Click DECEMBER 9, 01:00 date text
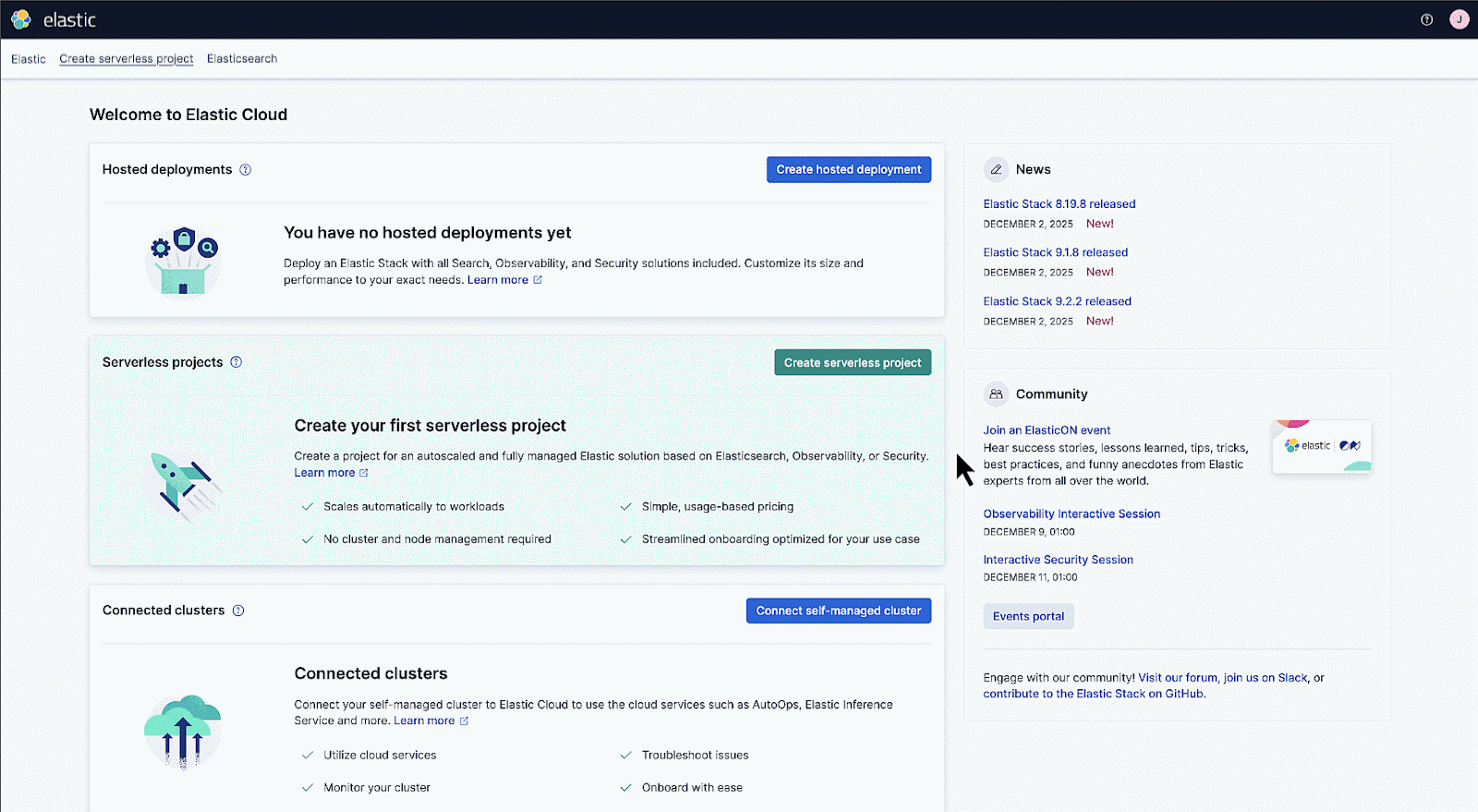Image resolution: width=1478 pixels, height=812 pixels. pyautogui.click(x=1029, y=532)
